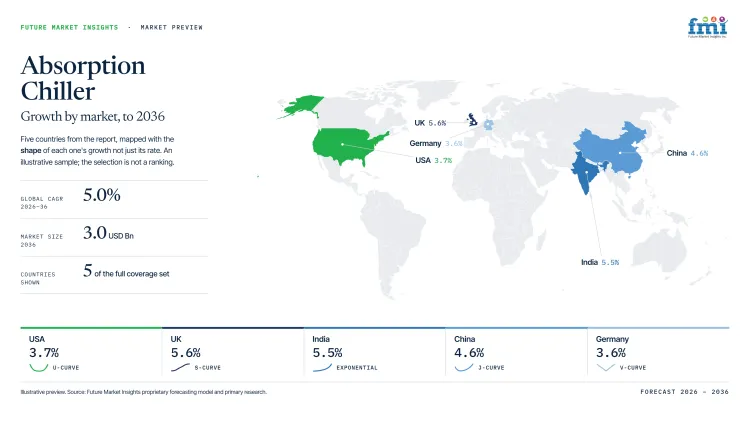Select the USA 3.7% card
This screenshot has width=750, height=421.
coord(91,352)
